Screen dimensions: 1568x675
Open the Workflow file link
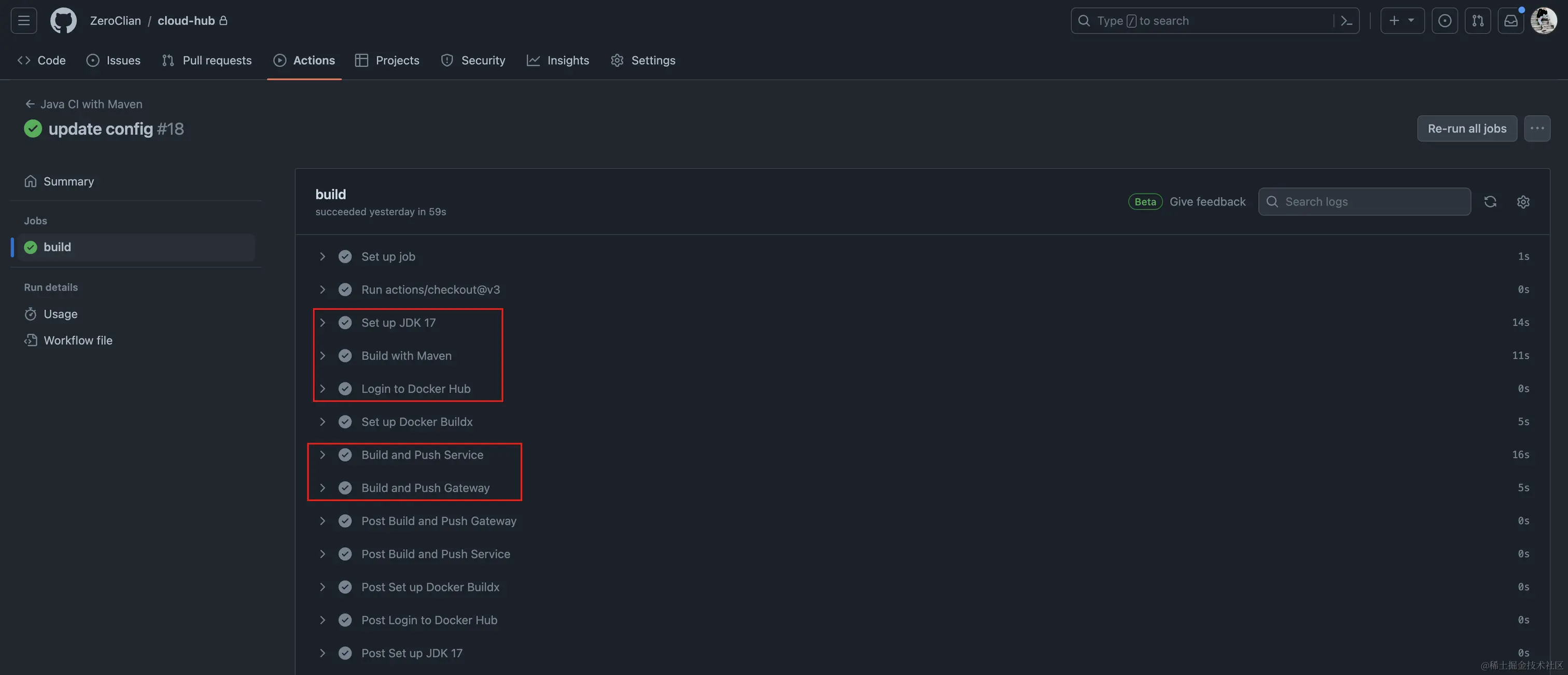tap(77, 340)
